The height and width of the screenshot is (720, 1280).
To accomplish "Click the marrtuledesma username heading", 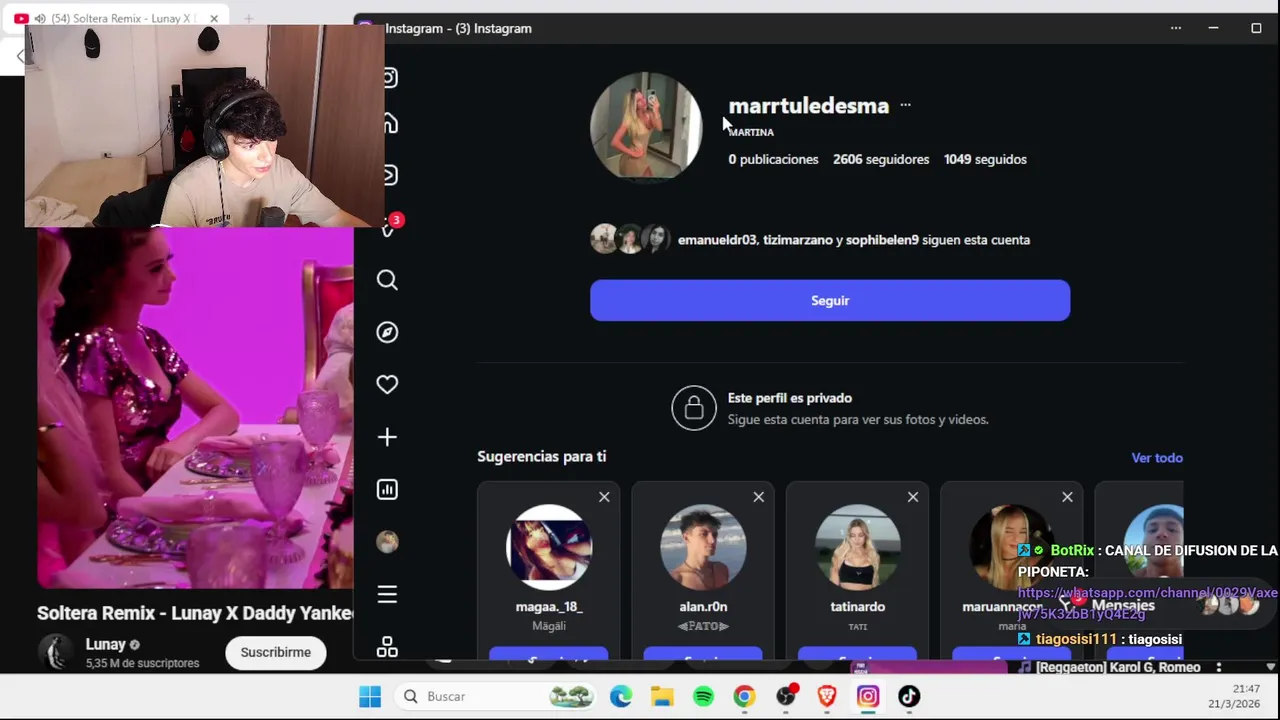I will (808, 106).
